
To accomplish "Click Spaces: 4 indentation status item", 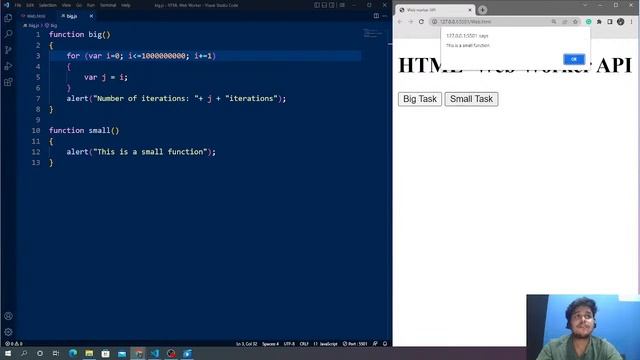I will point(270,344).
